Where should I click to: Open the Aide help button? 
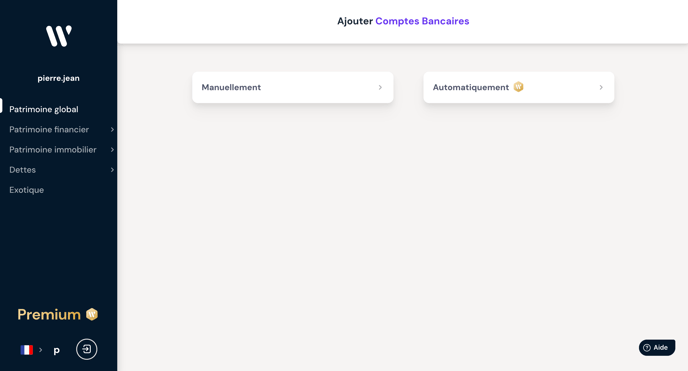[x=657, y=348]
